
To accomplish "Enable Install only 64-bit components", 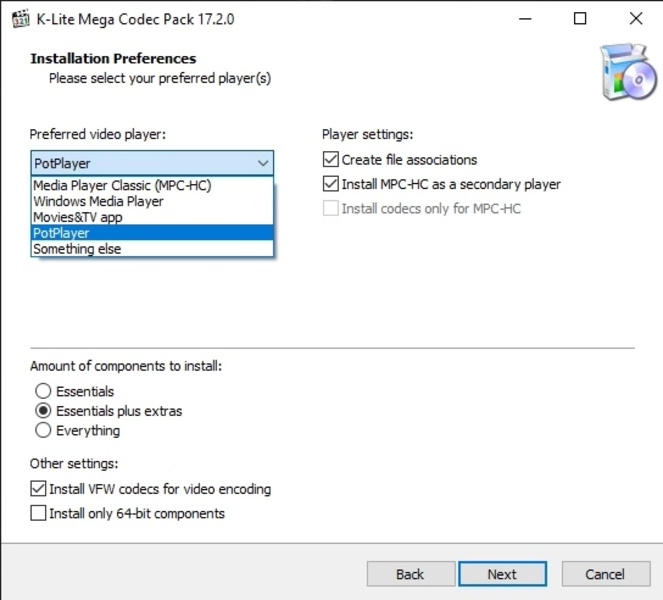I will 38,513.
